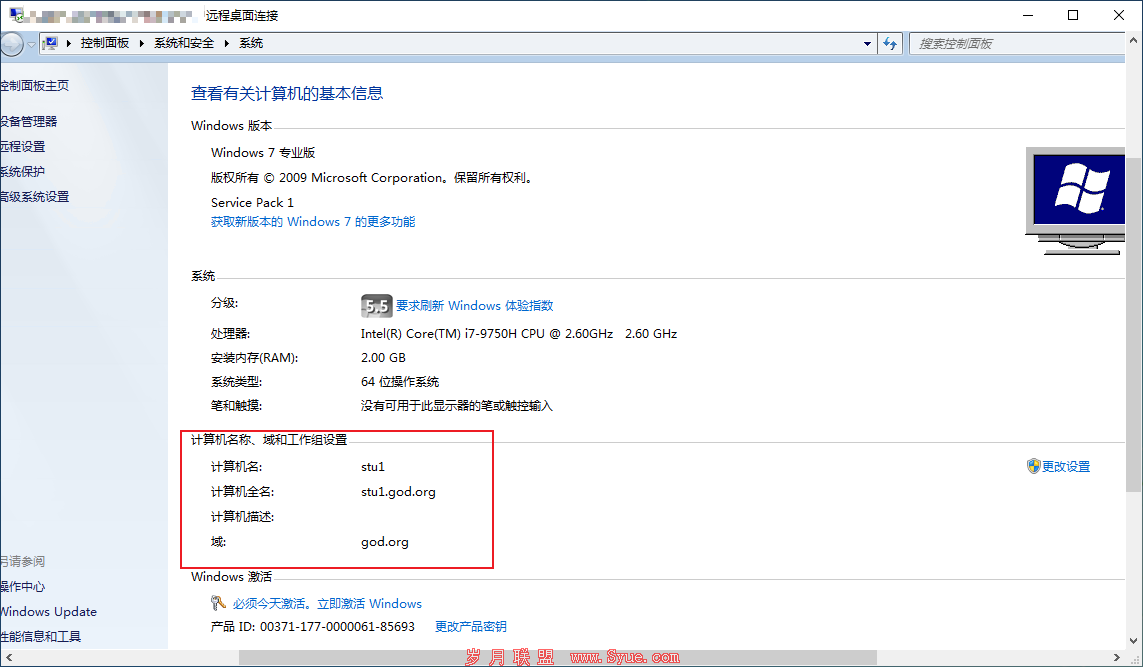Open 操作中心 under see also
The width and height of the screenshot is (1143, 667).
pyautogui.click(x=23, y=586)
